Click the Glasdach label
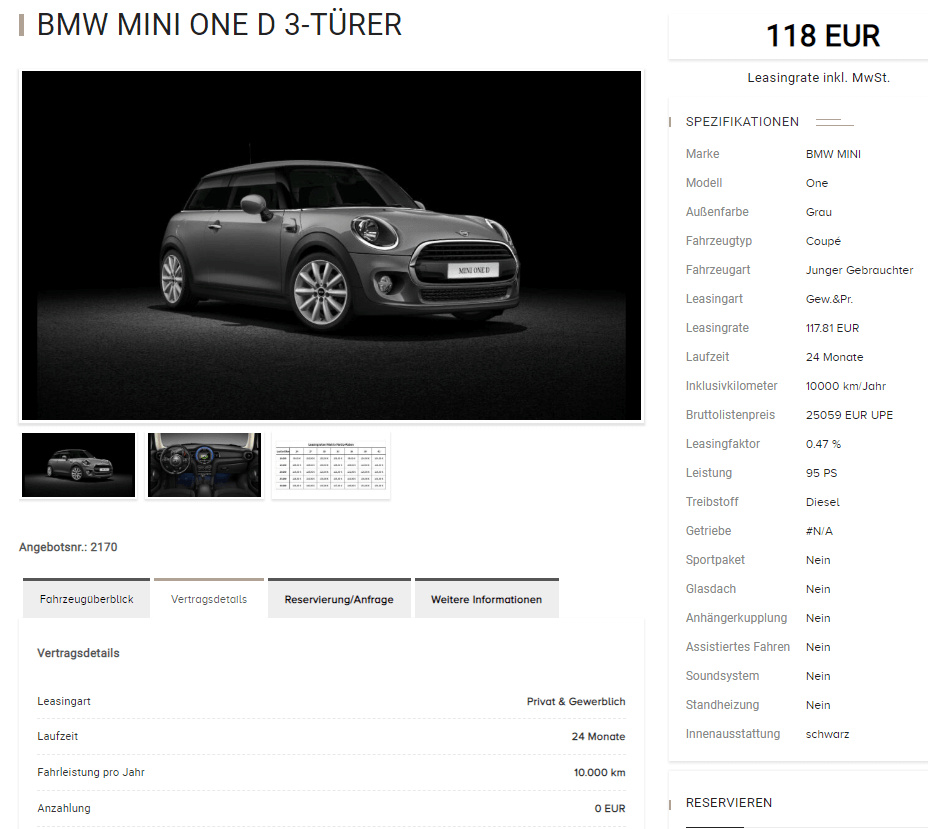The height and width of the screenshot is (829, 928). click(x=711, y=589)
